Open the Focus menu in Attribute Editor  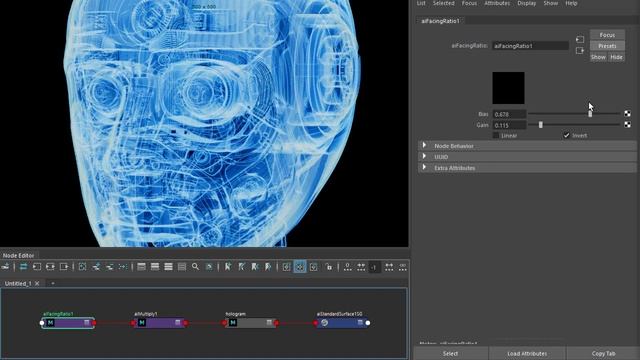tap(469, 3)
